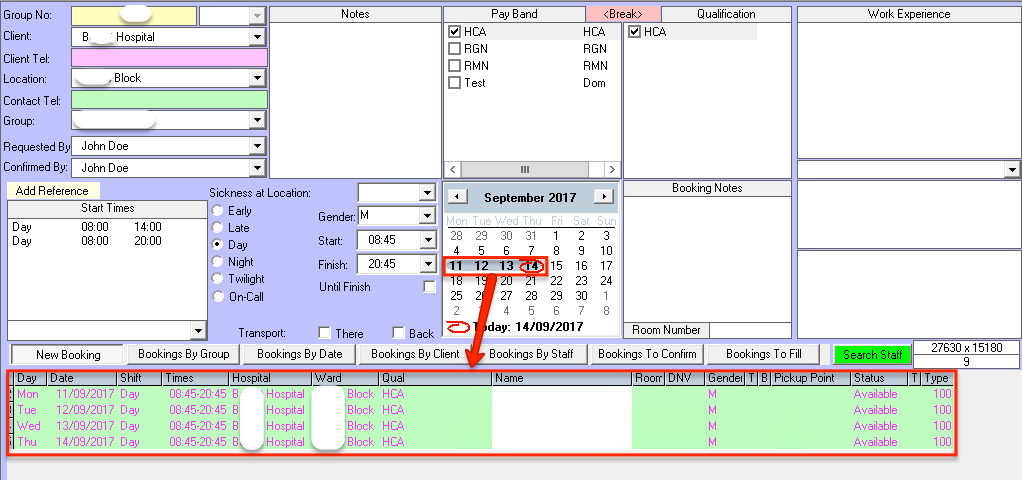The height and width of the screenshot is (480, 1022).
Task: Click the pink Client Tel field
Action: point(169,58)
